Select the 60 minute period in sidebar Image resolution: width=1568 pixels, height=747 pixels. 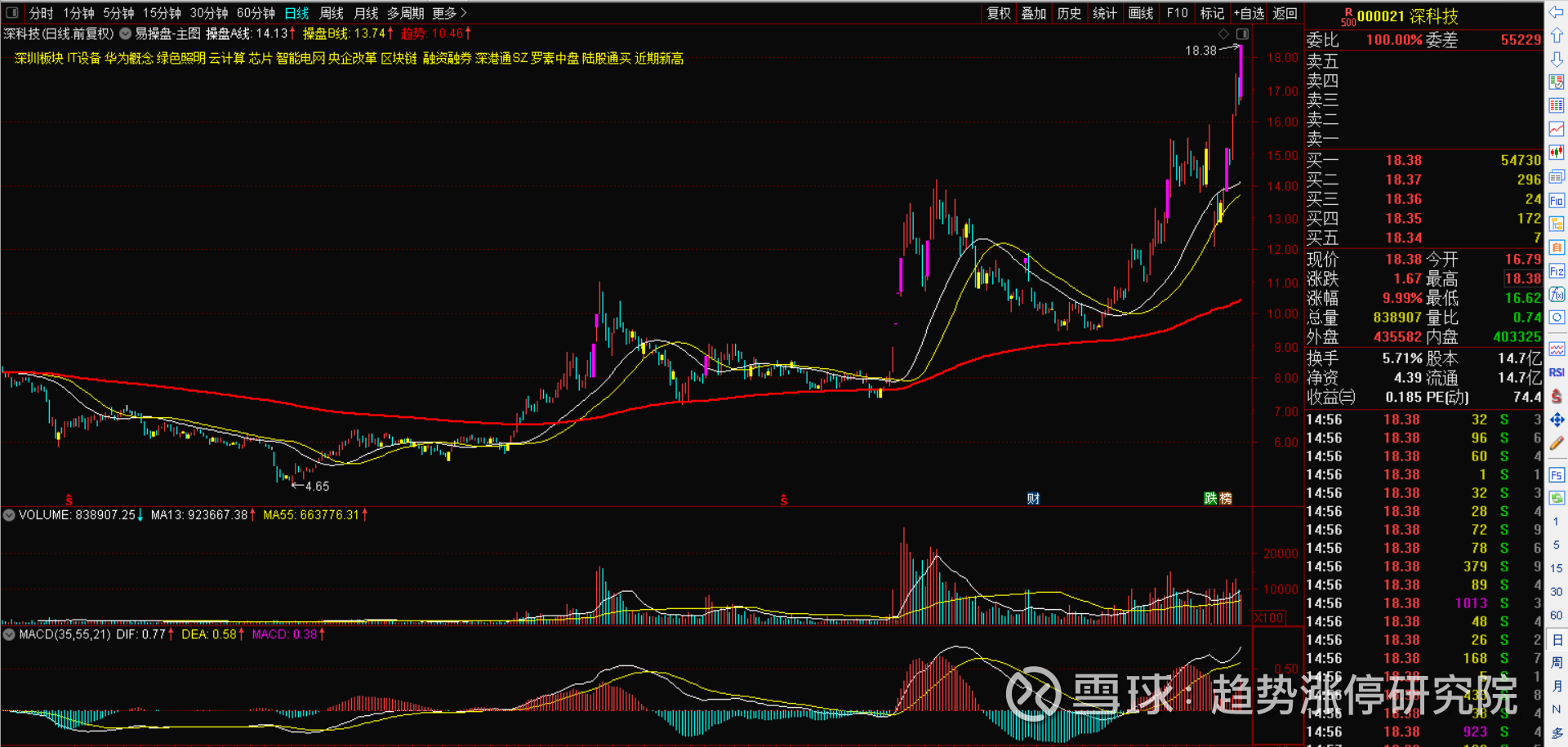[1557, 616]
